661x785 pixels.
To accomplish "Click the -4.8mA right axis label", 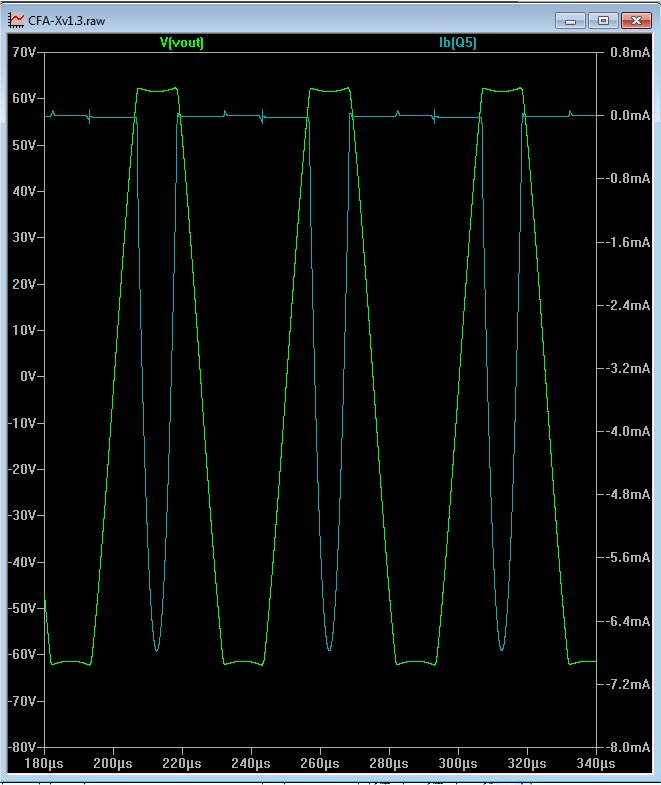I will 628,494.
